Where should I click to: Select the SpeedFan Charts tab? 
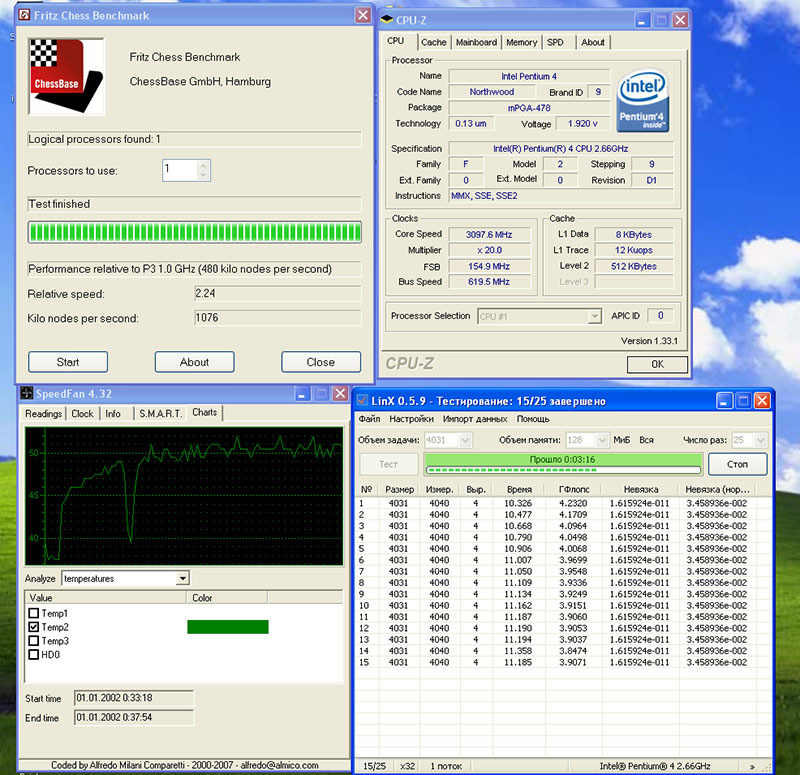[205, 412]
